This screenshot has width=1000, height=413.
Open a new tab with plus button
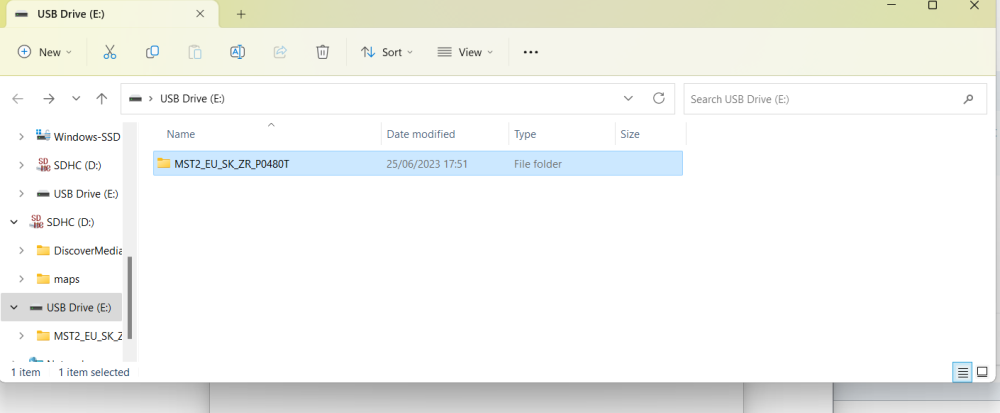[x=240, y=14]
